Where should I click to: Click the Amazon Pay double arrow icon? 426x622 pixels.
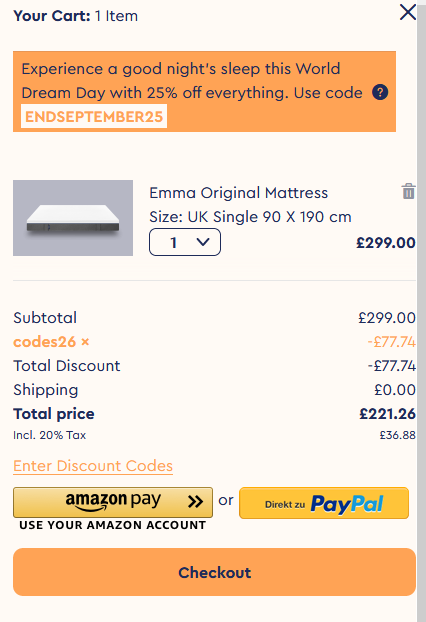pos(195,502)
